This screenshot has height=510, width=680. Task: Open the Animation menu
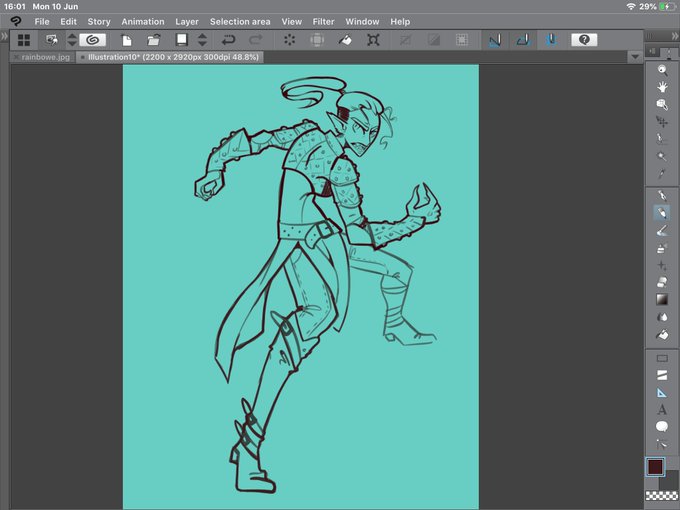click(x=143, y=21)
